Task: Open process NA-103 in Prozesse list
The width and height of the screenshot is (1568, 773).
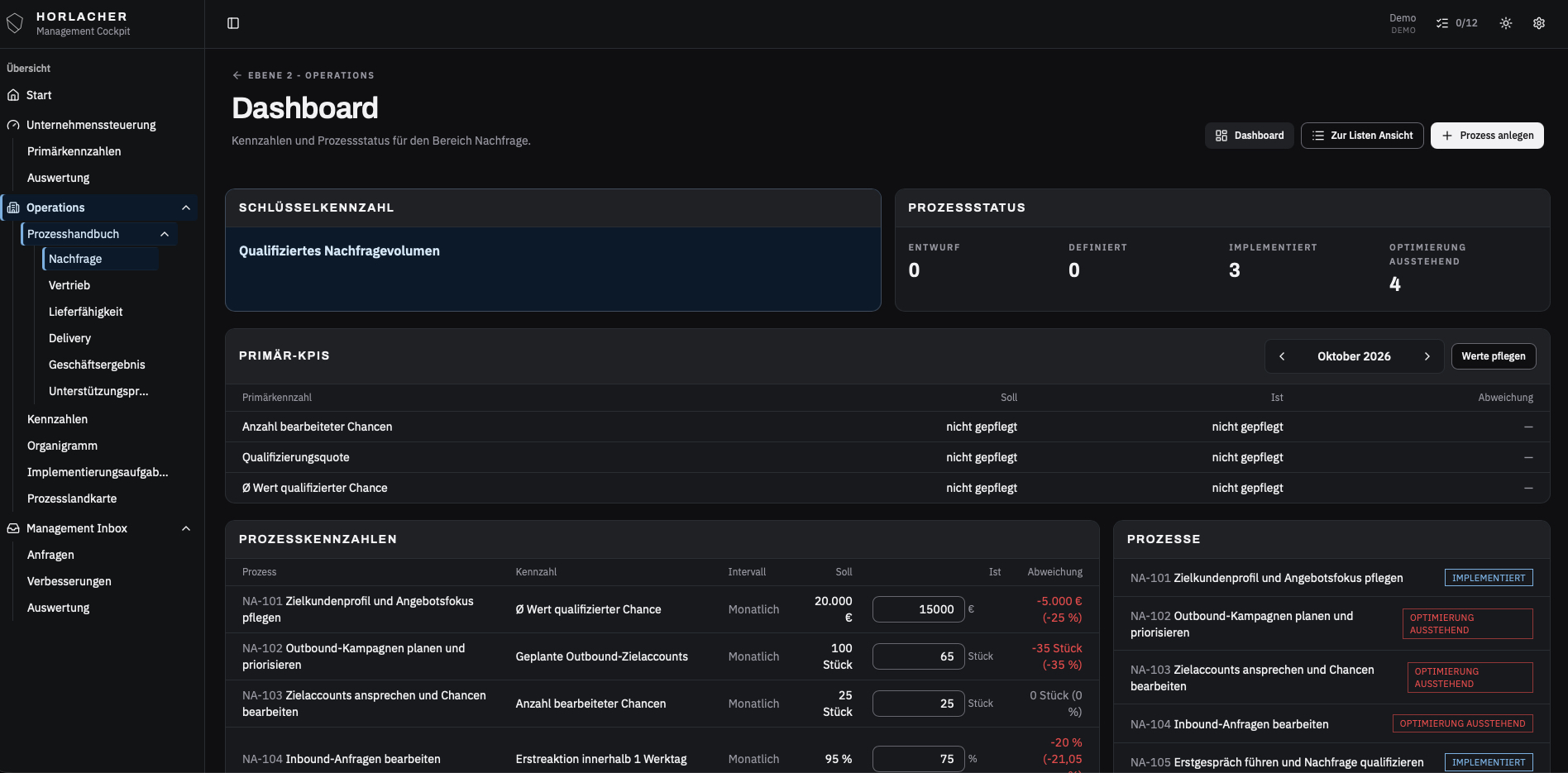Action: point(1252,678)
